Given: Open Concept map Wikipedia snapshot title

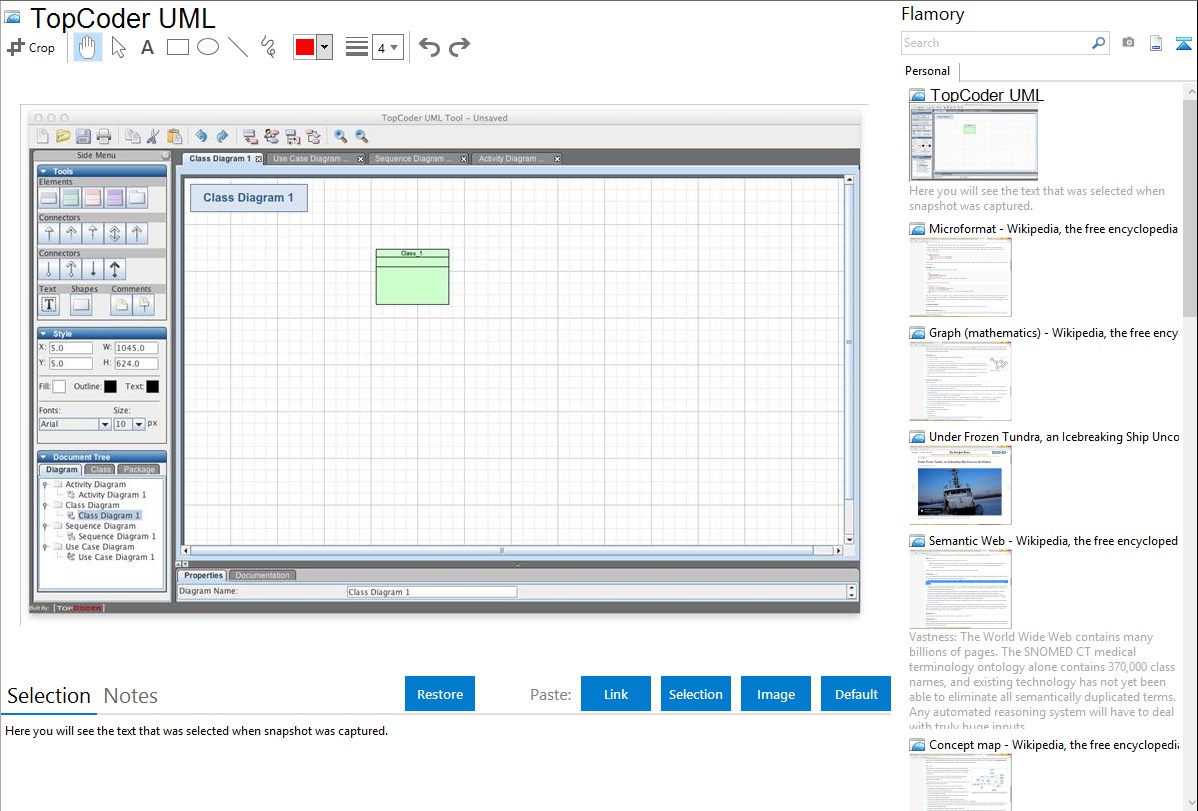Looking at the screenshot, I should tap(1053, 744).
